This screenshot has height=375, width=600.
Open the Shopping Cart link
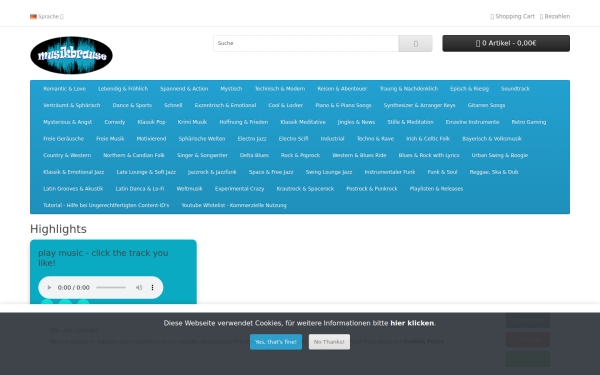[512, 16]
